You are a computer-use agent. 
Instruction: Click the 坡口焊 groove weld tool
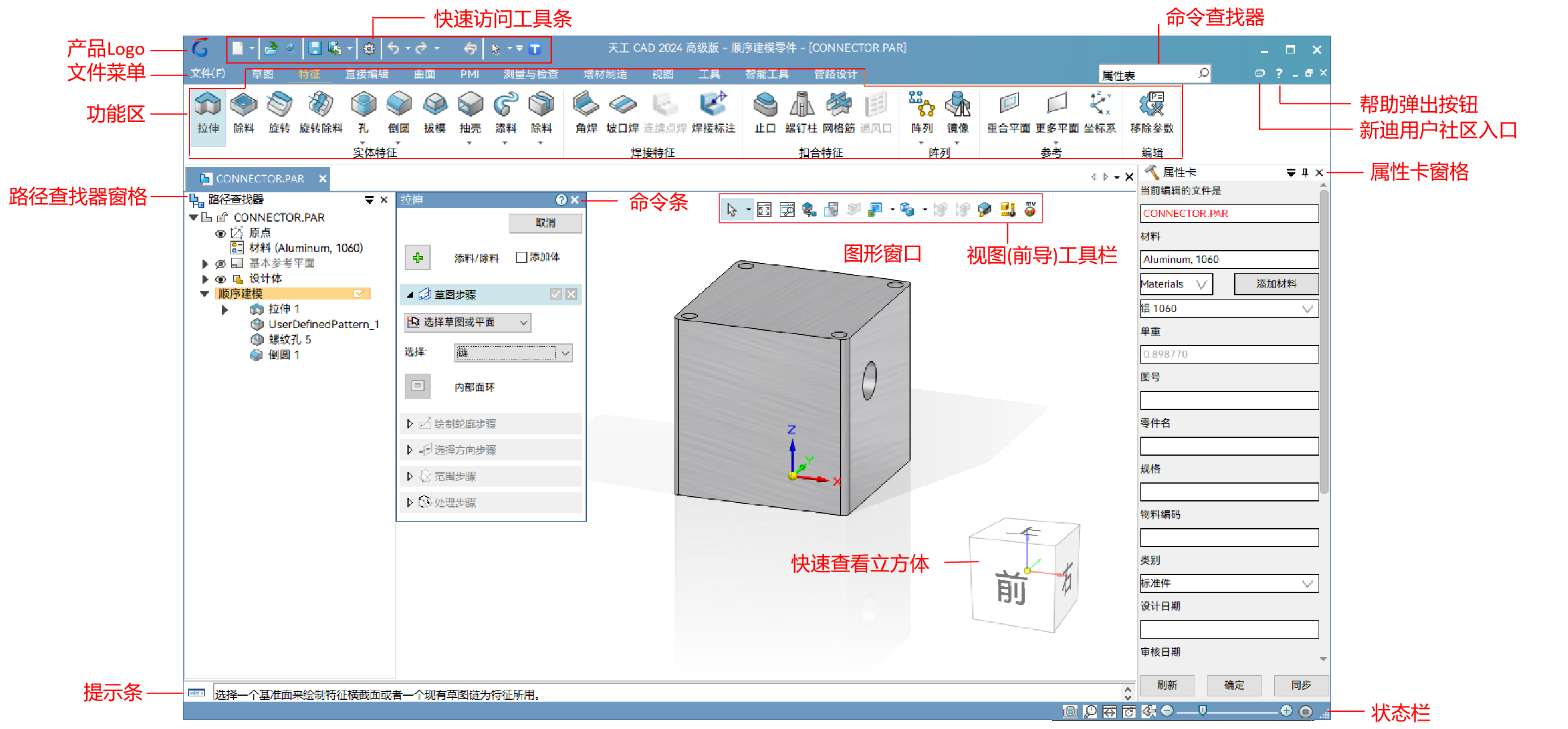622,114
